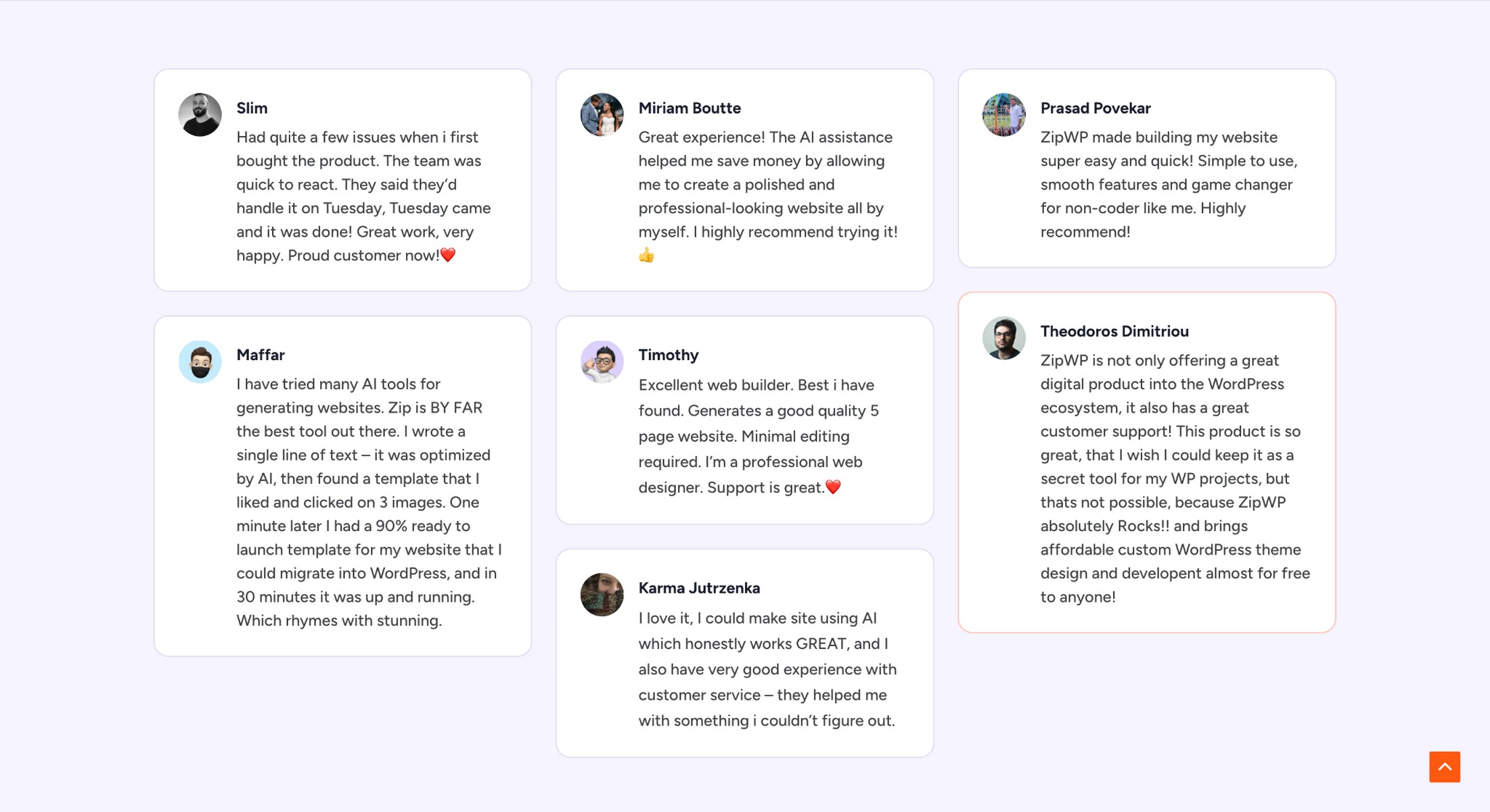Click Maffar's masked memoji avatar
1490x812 pixels.
click(200, 362)
